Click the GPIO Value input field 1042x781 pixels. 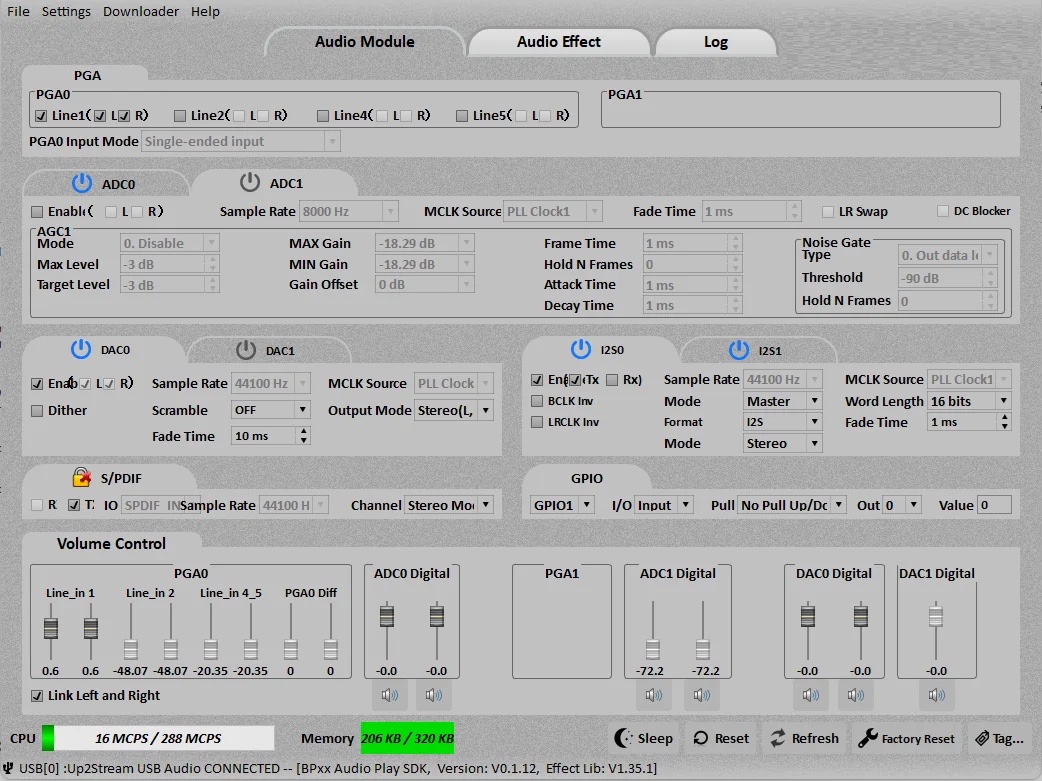coord(994,505)
